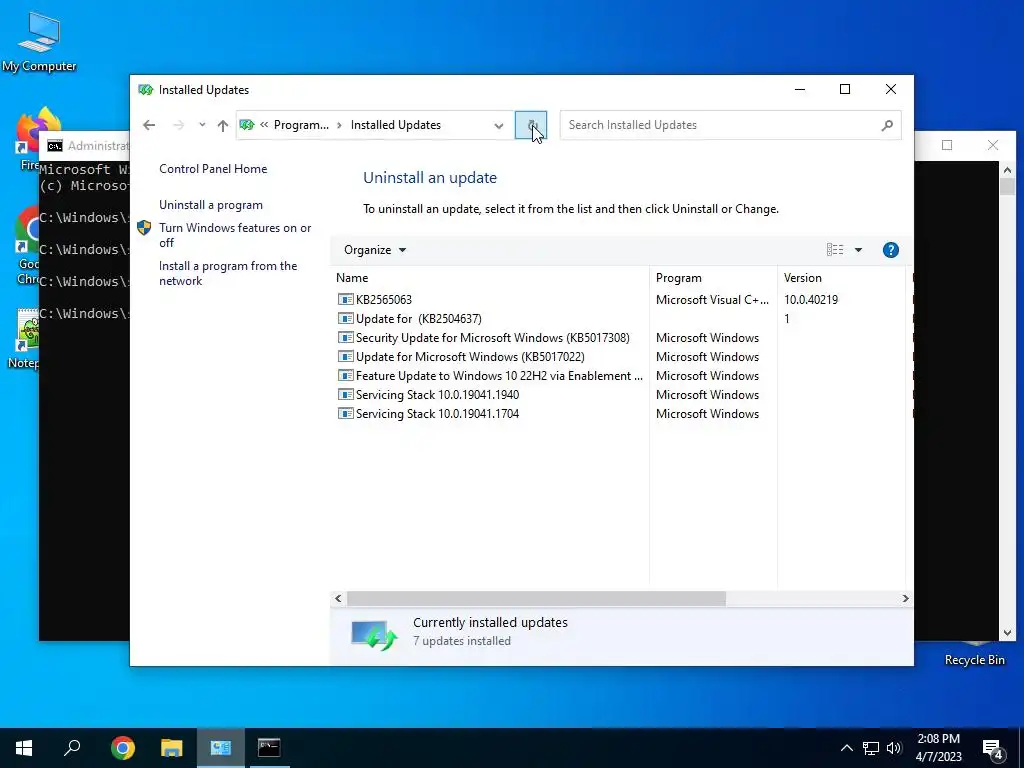Sort by the Program column header
Screen dimensions: 1024x768
[713, 278]
